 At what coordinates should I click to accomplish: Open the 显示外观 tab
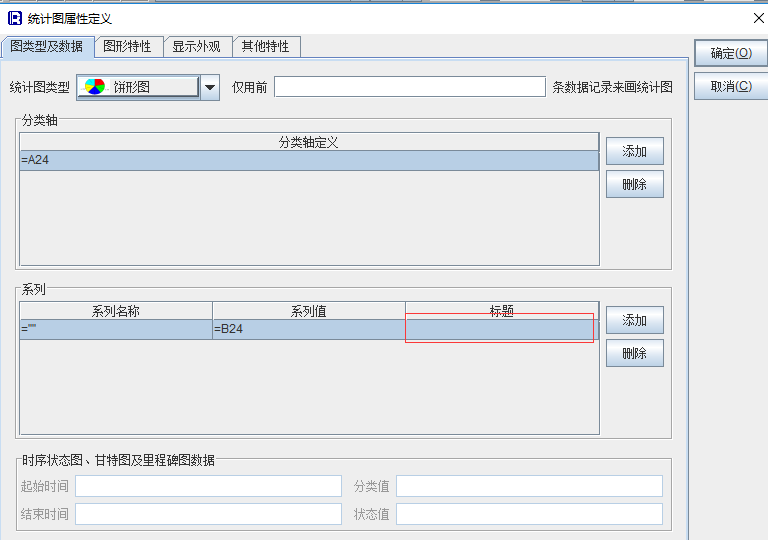click(197, 47)
